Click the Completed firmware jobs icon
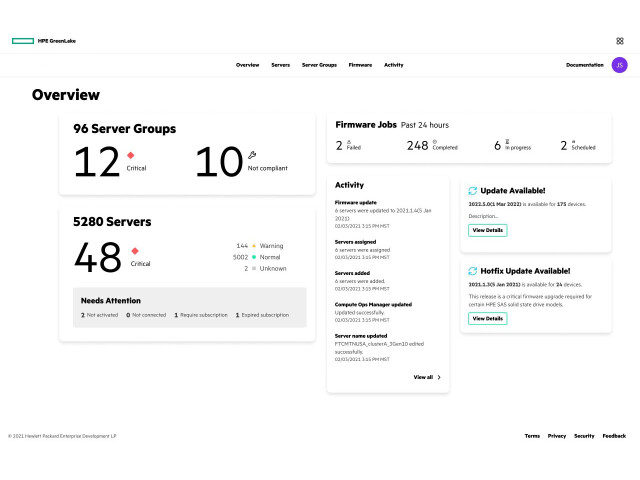Image resolution: width=640 pixels, height=480 pixels. [434, 142]
